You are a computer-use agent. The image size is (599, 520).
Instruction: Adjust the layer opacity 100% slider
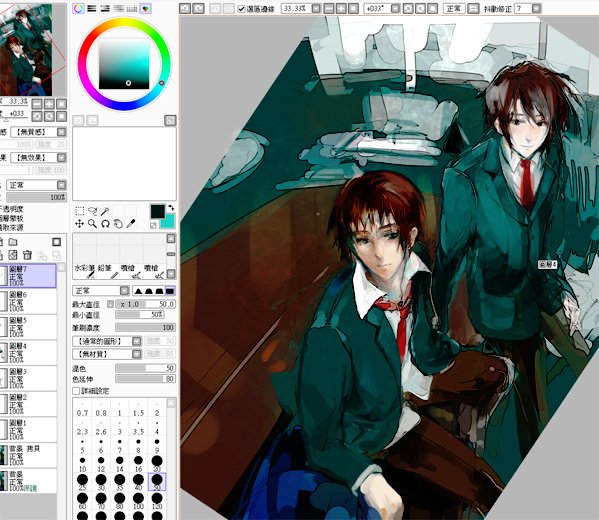point(37,197)
